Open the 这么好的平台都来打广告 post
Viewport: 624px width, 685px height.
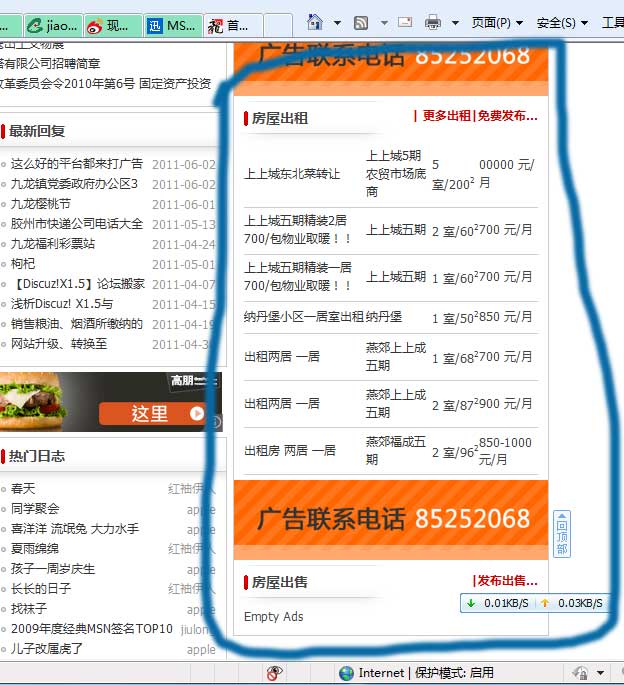(x=77, y=164)
